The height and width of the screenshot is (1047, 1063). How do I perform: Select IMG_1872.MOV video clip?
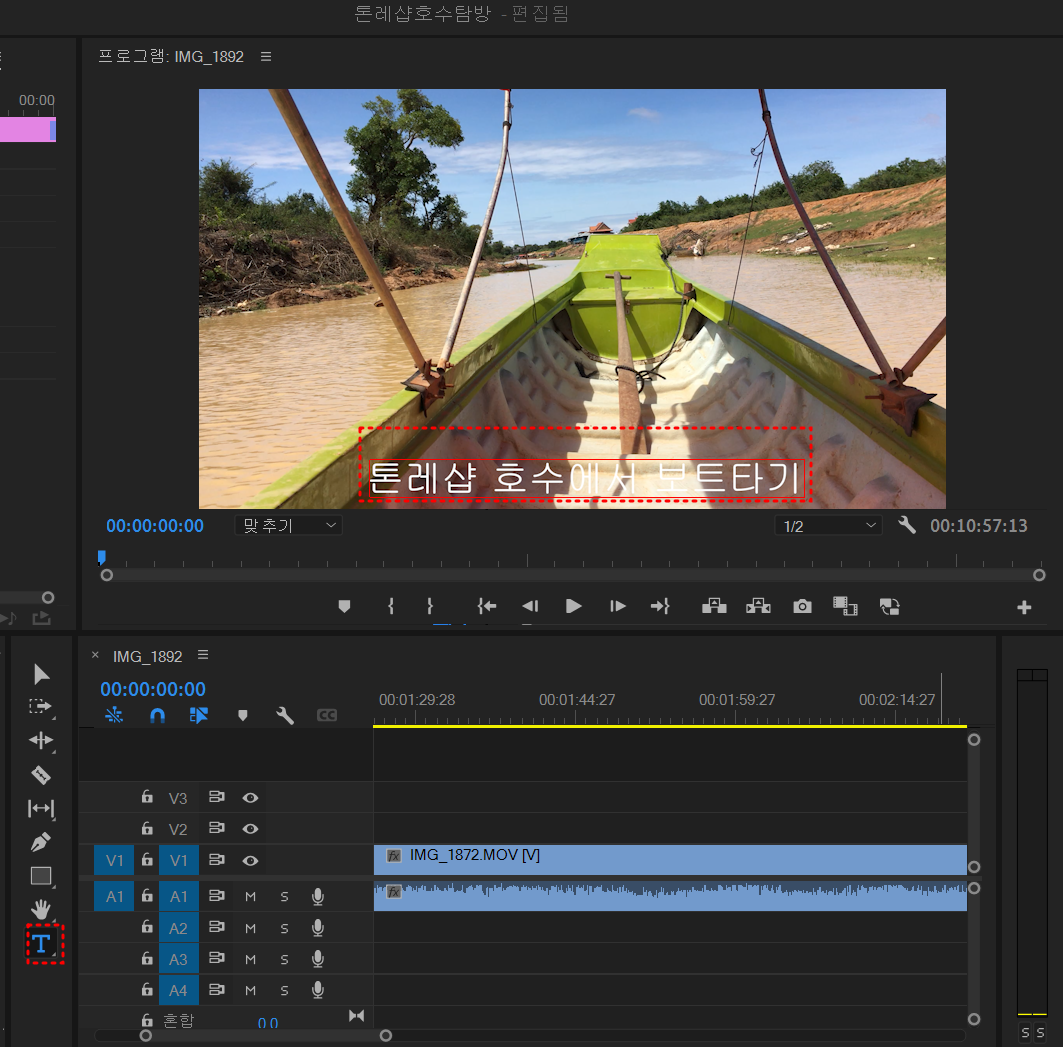pos(670,860)
